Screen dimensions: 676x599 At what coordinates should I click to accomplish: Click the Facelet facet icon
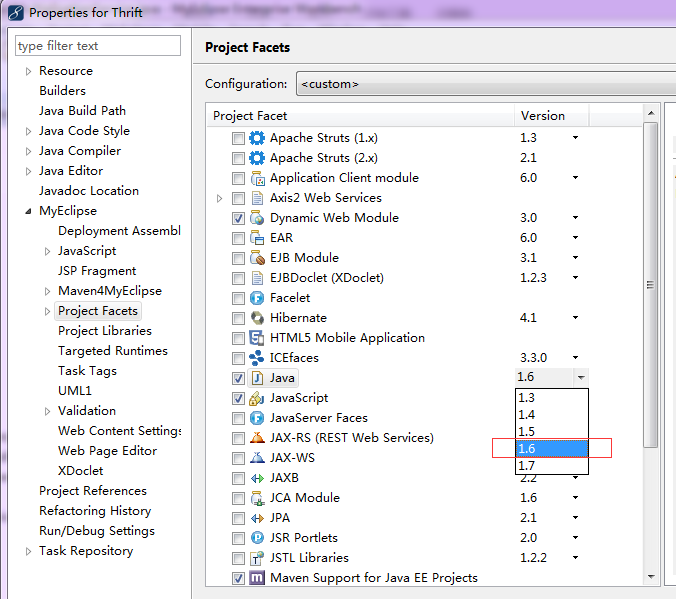coord(257,298)
